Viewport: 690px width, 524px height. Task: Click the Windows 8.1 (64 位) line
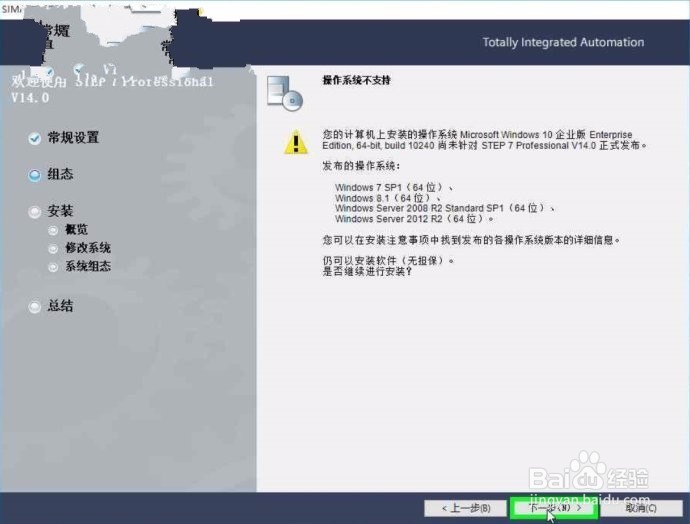388,198
